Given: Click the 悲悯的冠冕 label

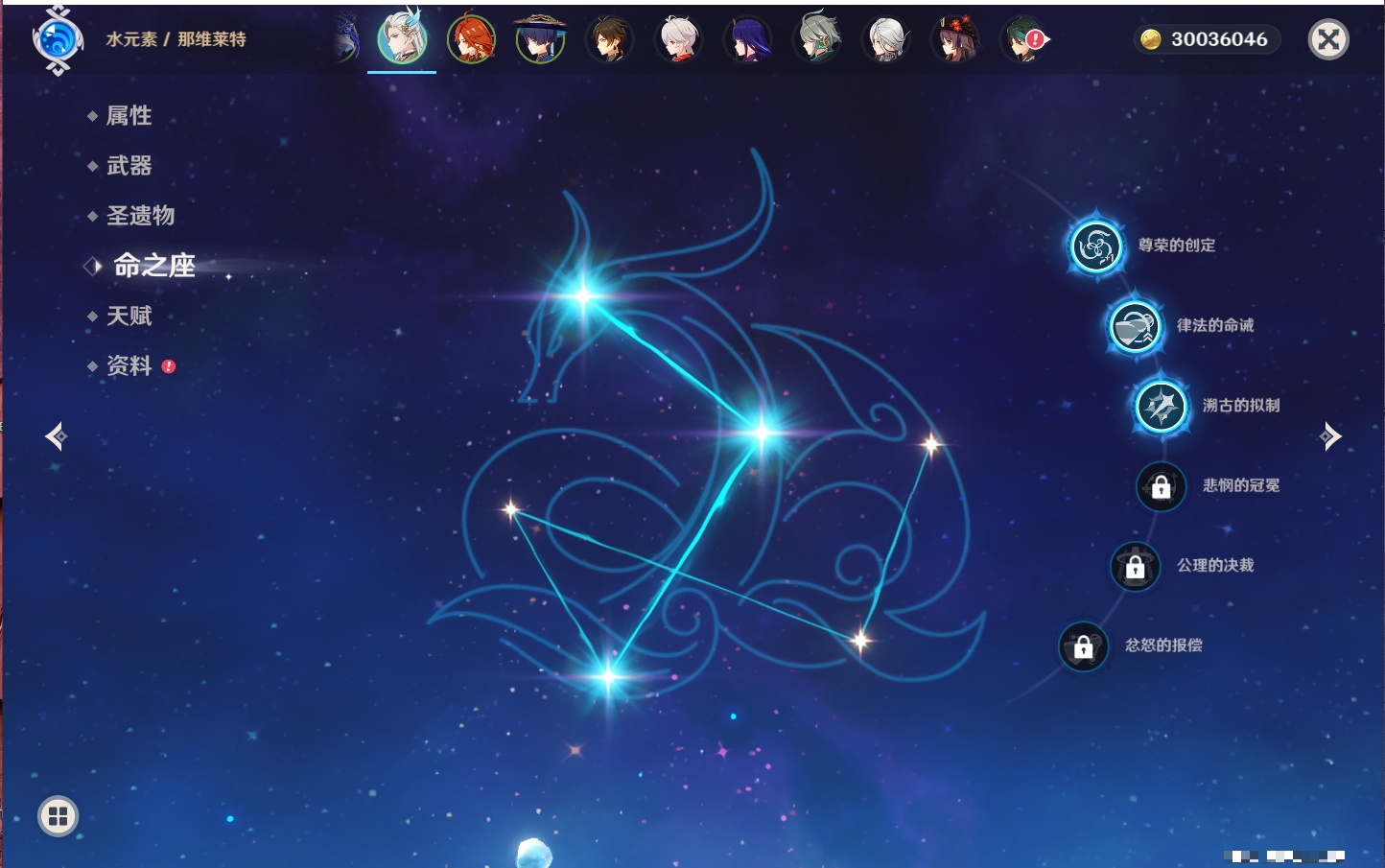Looking at the screenshot, I should click(1241, 485).
